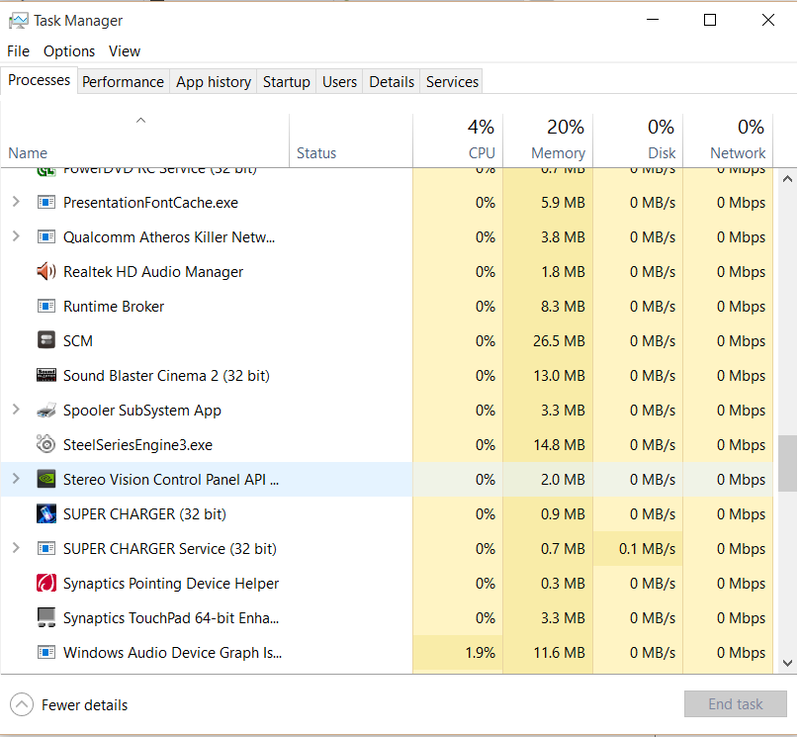The width and height of the screenshot is (800, 737).
Task: Click the Synaptics TouchPad 64-bit Enhancements icon
Action: point(46,617)
